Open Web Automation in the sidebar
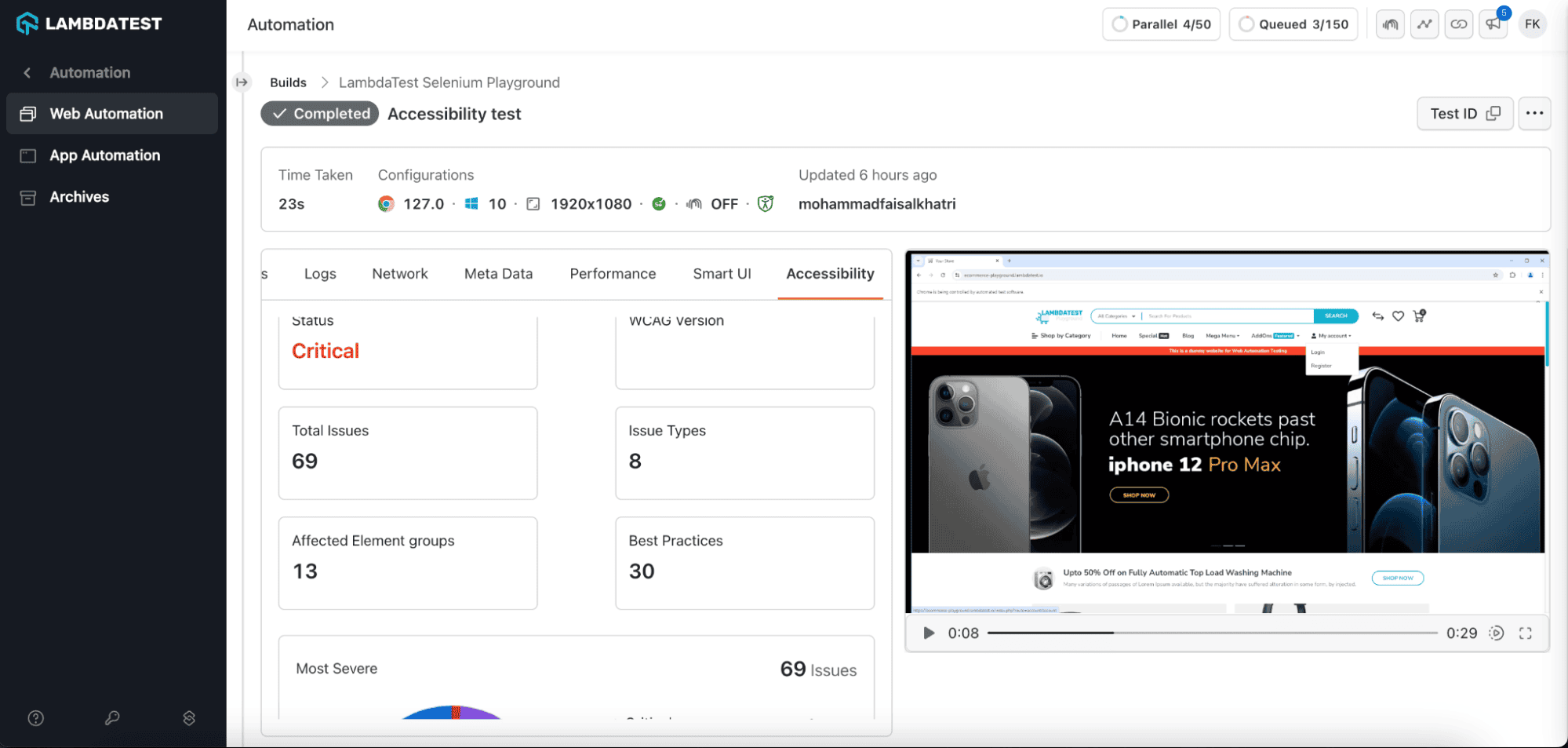 tap(112, 114)
